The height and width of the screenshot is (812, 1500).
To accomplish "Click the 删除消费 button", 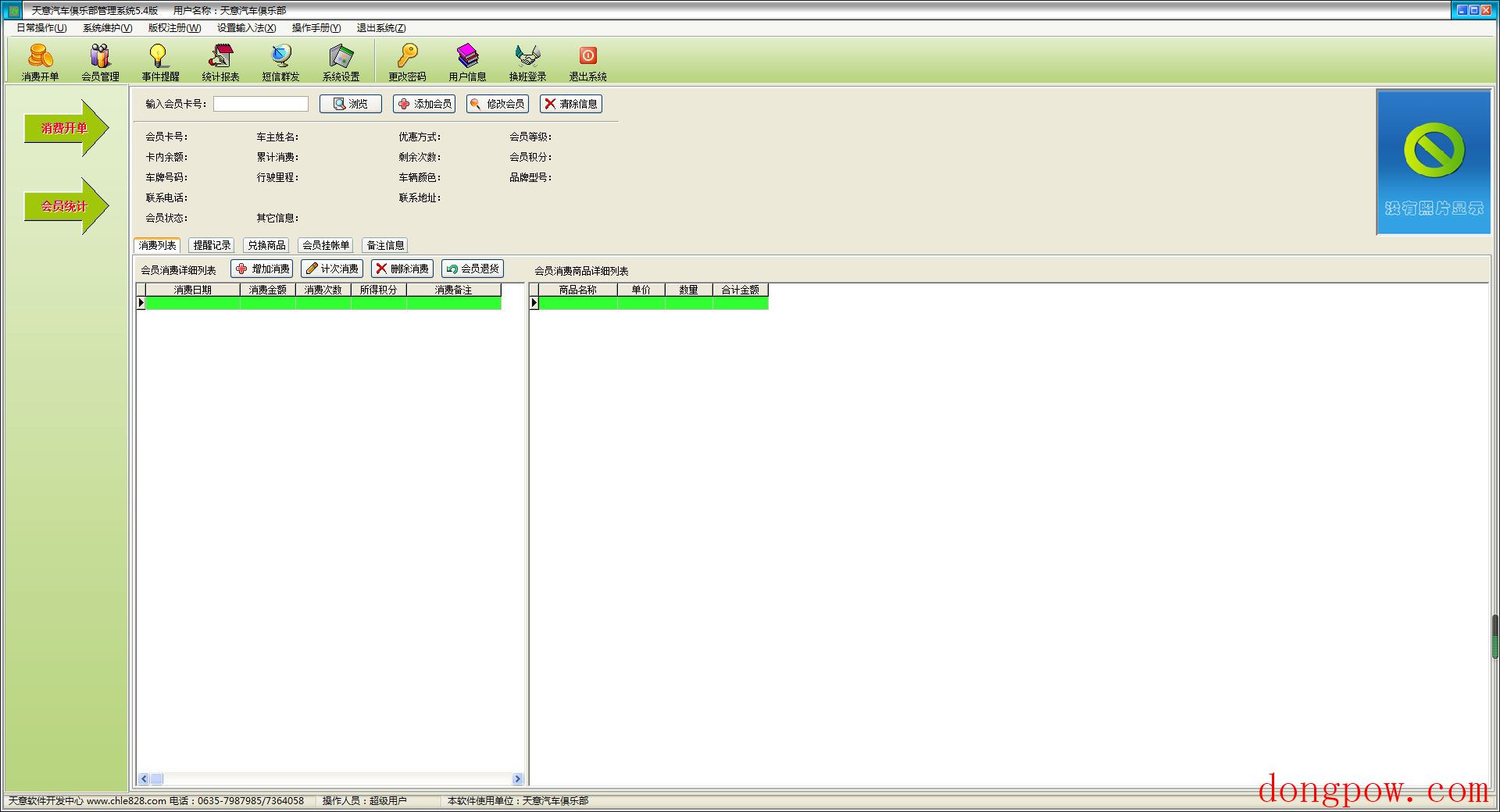I will tap(402, 269).
